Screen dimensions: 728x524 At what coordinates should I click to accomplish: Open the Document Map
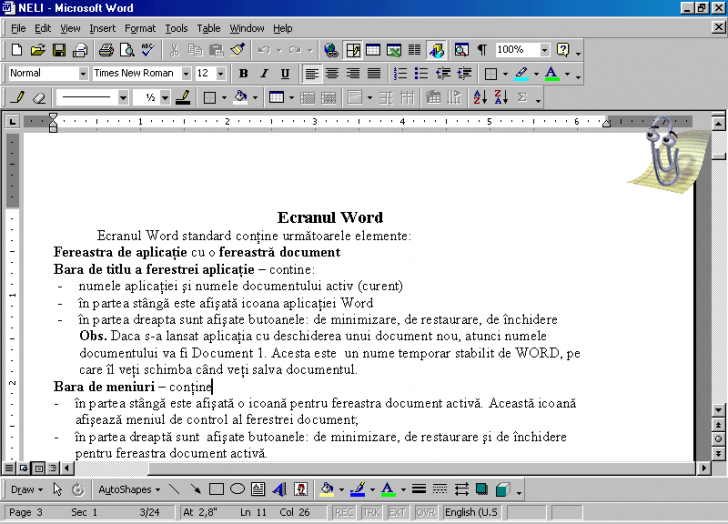pos(462,50)
